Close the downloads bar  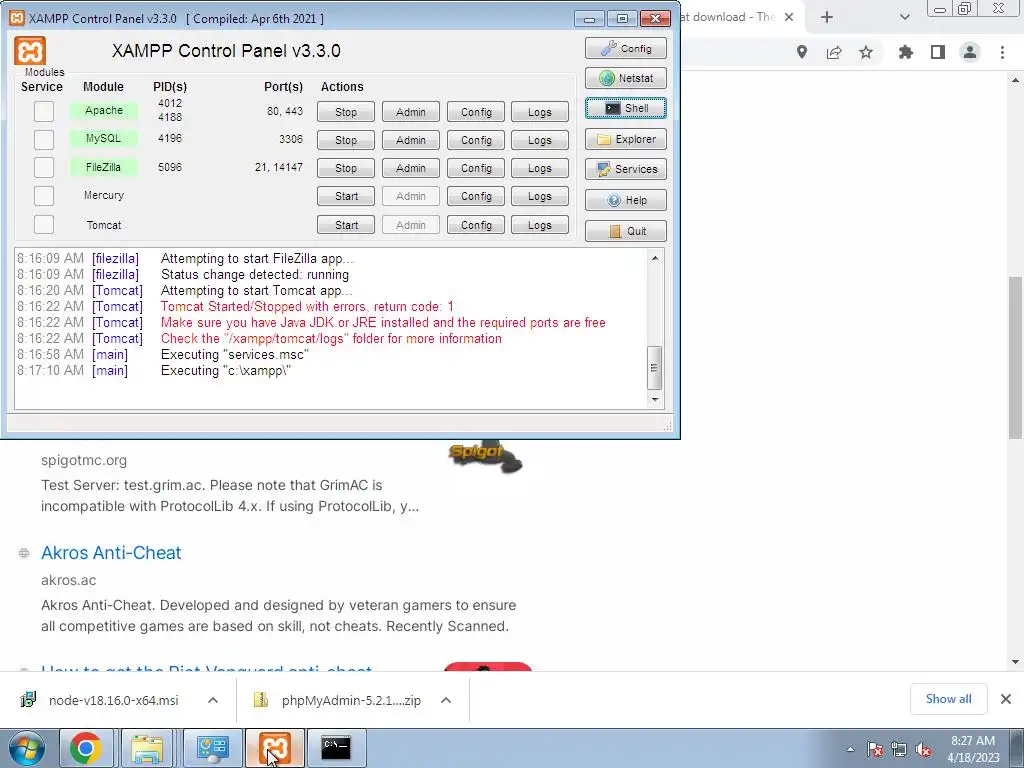(1006, 699)
